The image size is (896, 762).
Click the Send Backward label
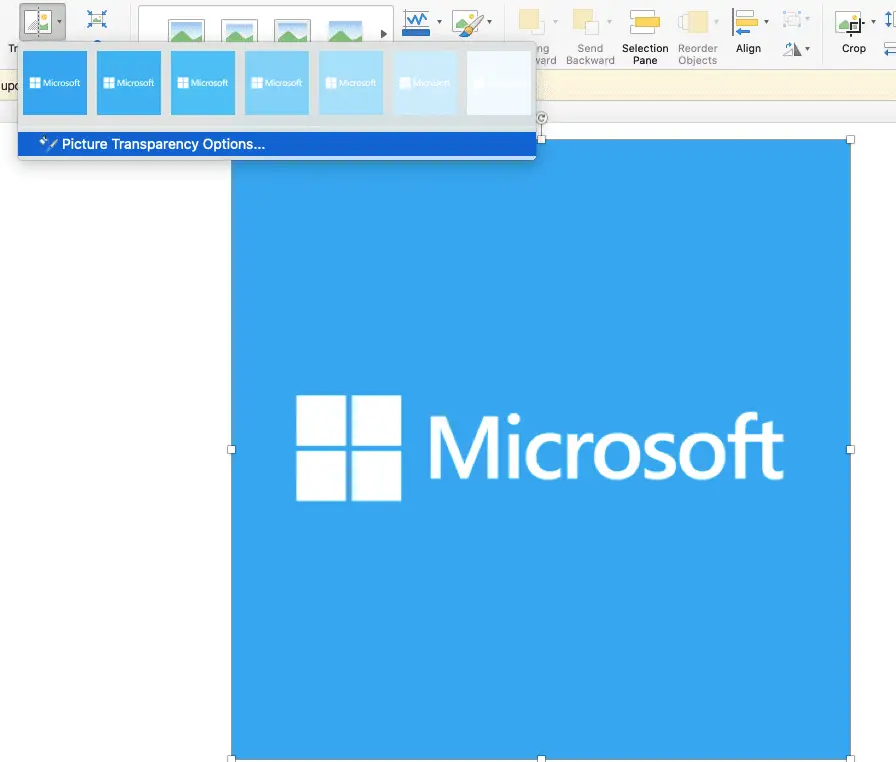click(x=590, y=54)
